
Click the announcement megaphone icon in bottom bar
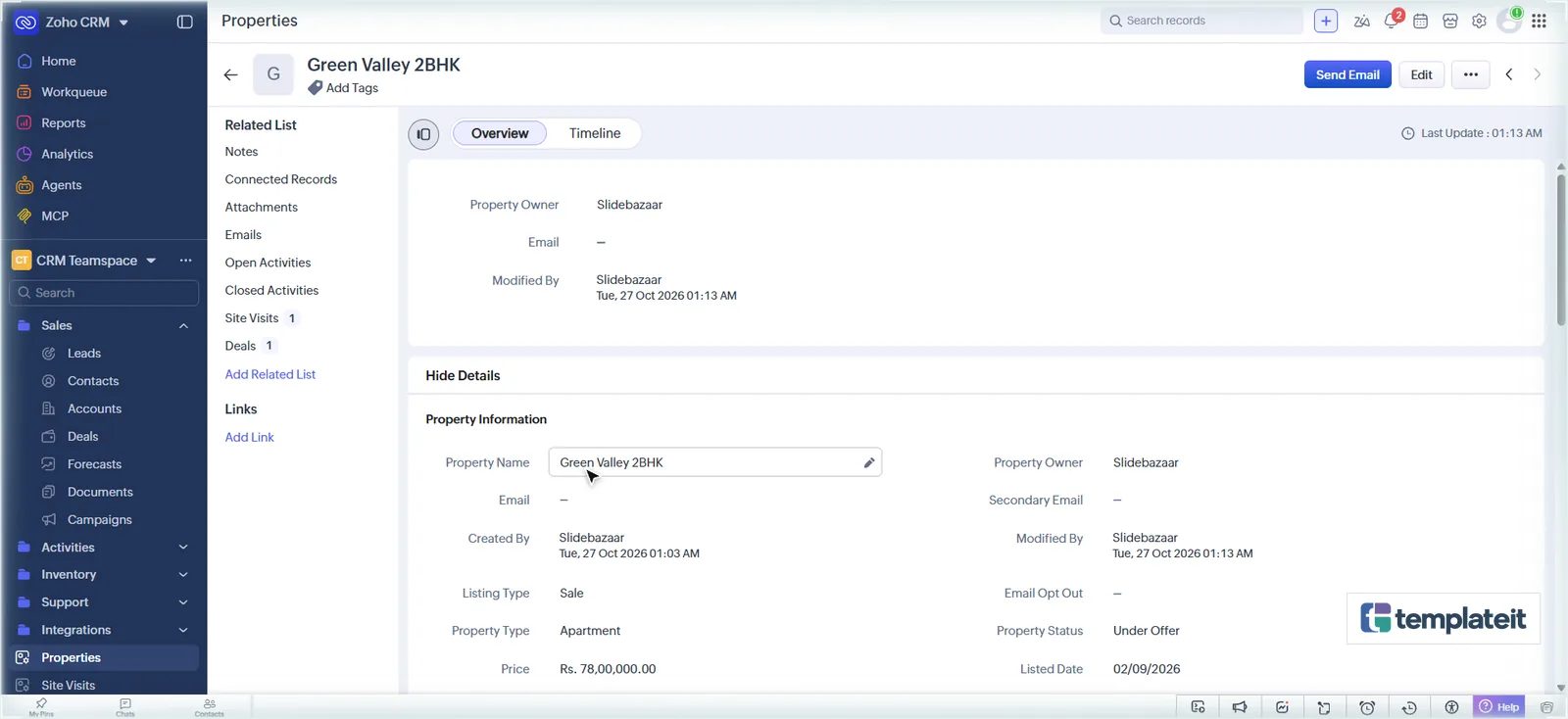pyautogui.click(x=1240, y=707)
